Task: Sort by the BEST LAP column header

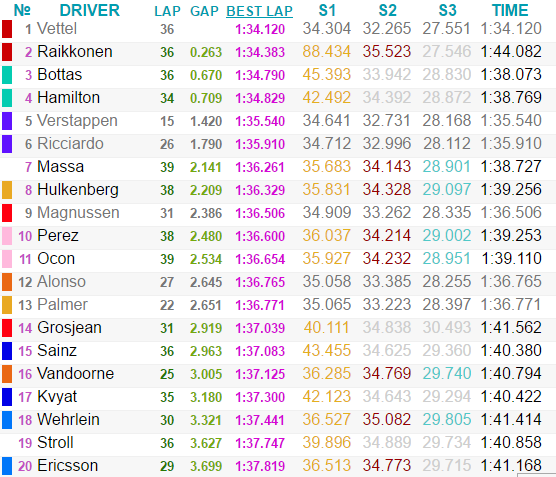Action: 260,11
